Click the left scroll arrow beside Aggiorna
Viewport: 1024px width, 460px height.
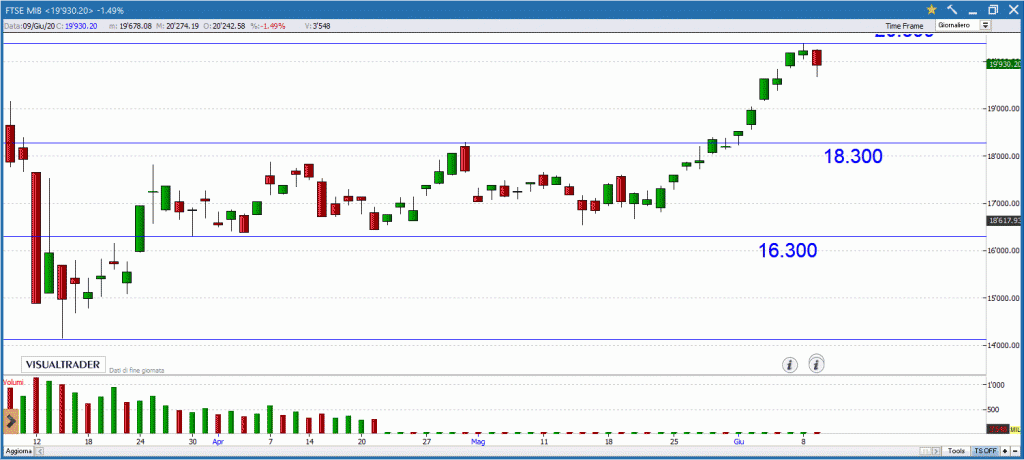click(39, 452)
